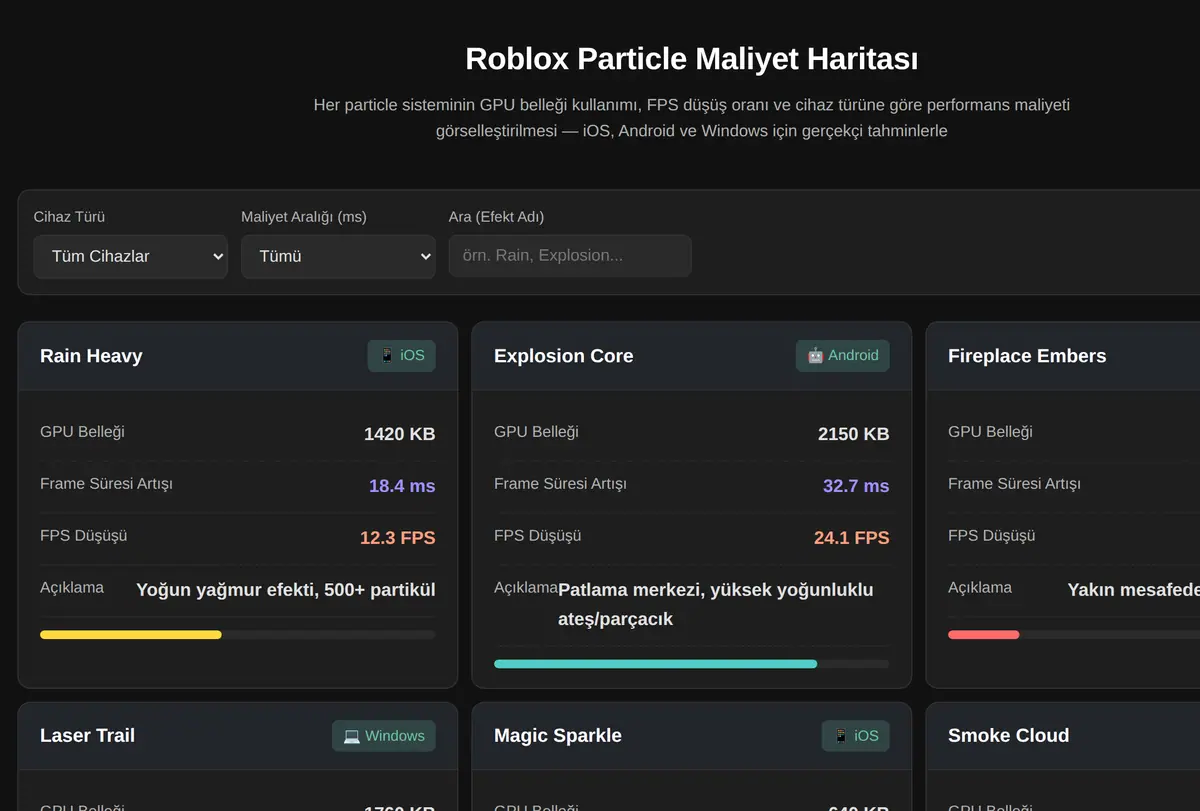Viewport: 1200px width, 811px height.
Task: Click the 2150 KB GPU memory value
Action: pyautogui.click(x=853, y=434)
